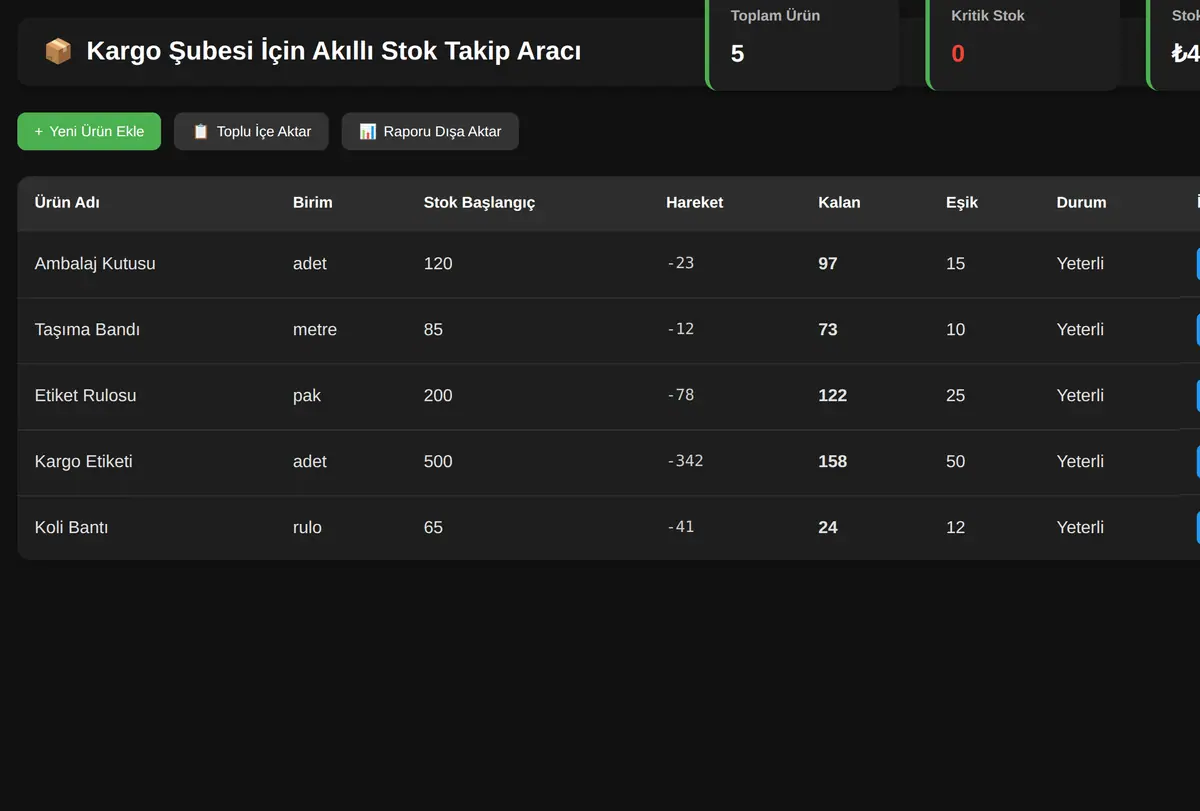The height and width of the screenshot is (811, 1200).
Task: Click starting stock value 500
Action: point(438,461)
